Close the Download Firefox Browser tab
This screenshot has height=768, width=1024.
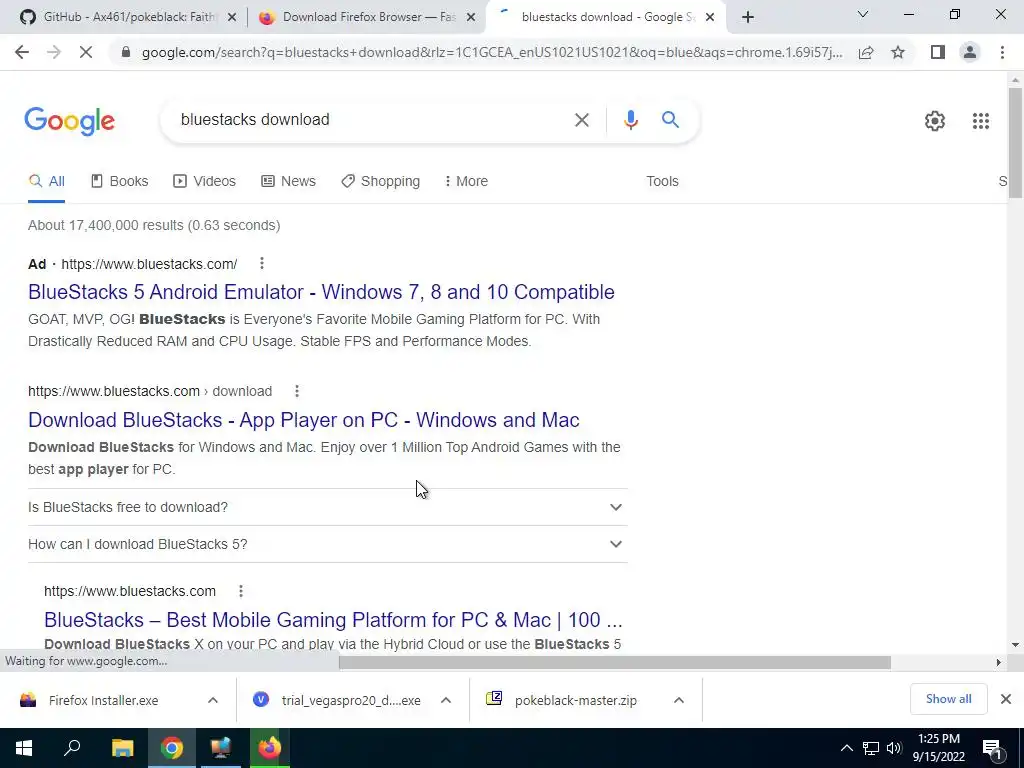(x=470, y=18)
